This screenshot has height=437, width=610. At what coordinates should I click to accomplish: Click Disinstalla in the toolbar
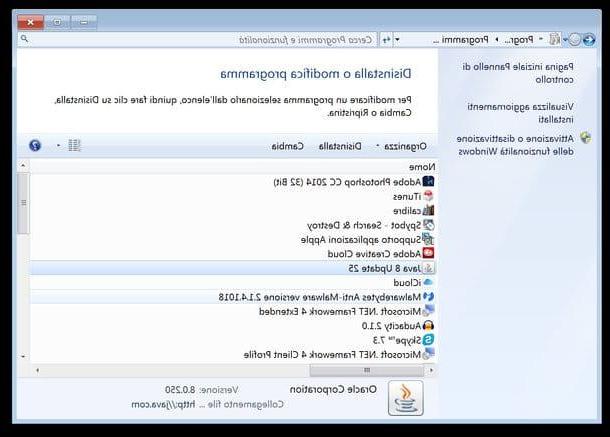(x=340, y=146)
